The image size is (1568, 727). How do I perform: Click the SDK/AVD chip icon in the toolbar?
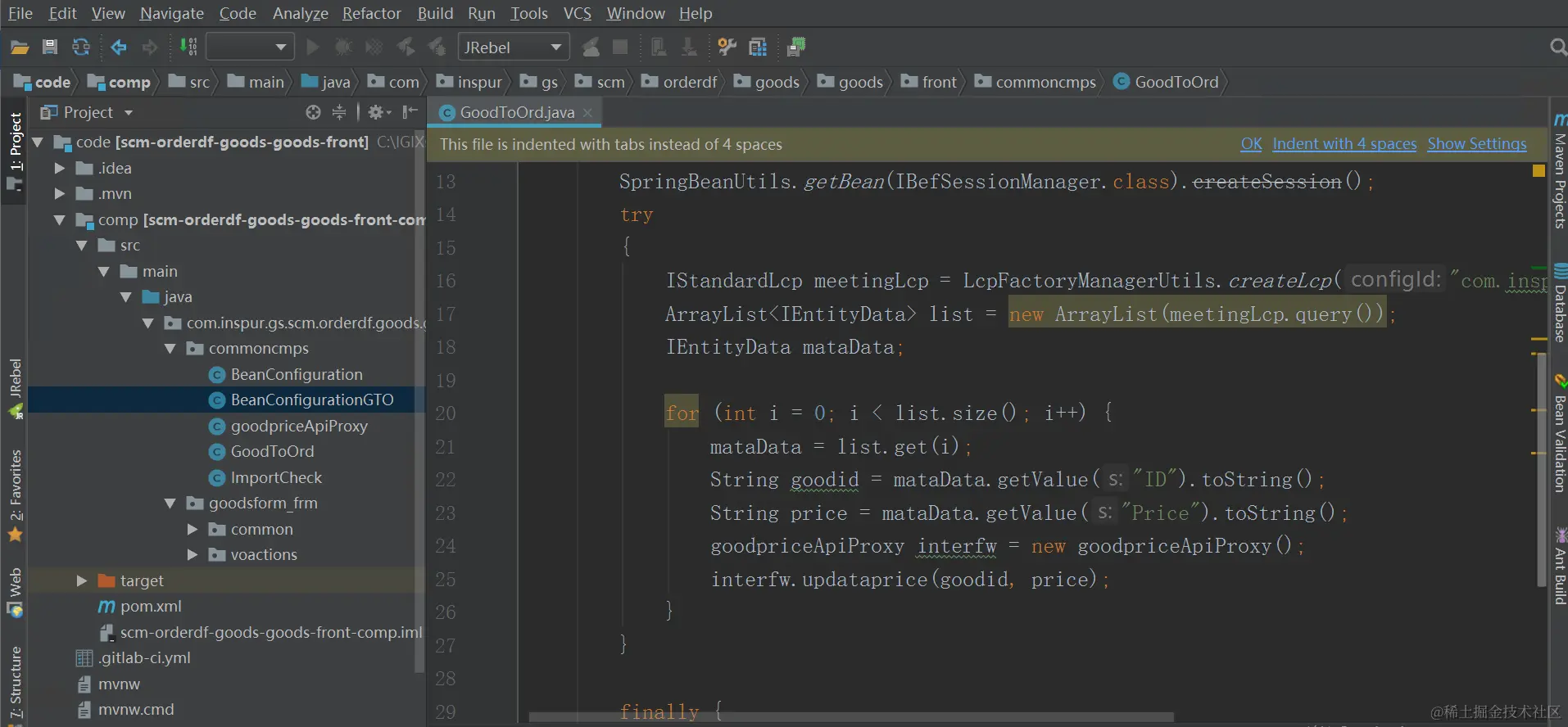pyautogui.click(x=796, y=47)
